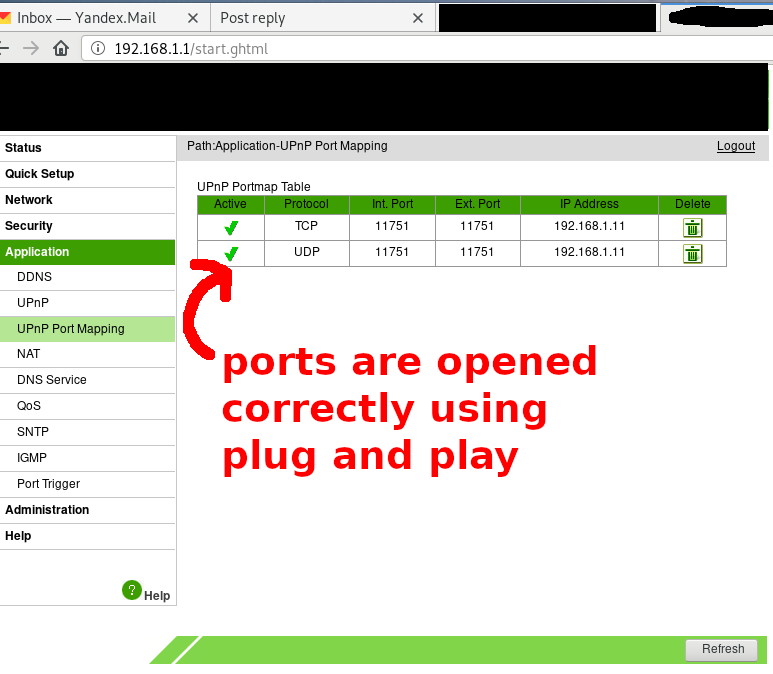Click the Protocol column header
The height and width of the screenshot is (674, 773).
point(307,205)
